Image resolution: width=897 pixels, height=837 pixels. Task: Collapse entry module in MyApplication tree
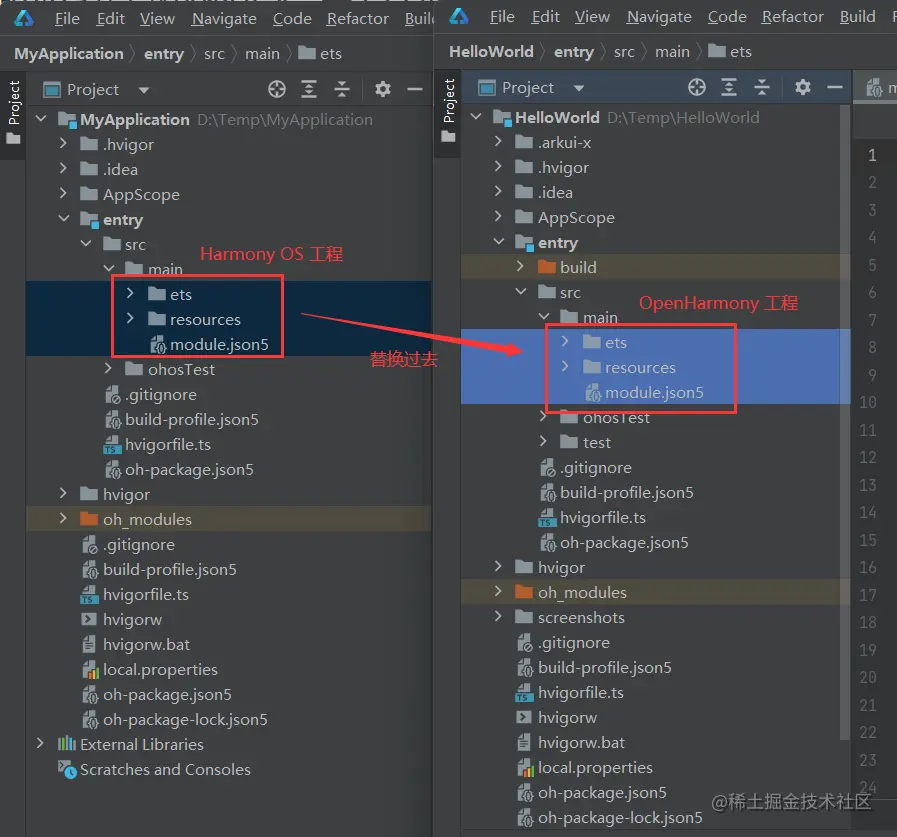63,219
